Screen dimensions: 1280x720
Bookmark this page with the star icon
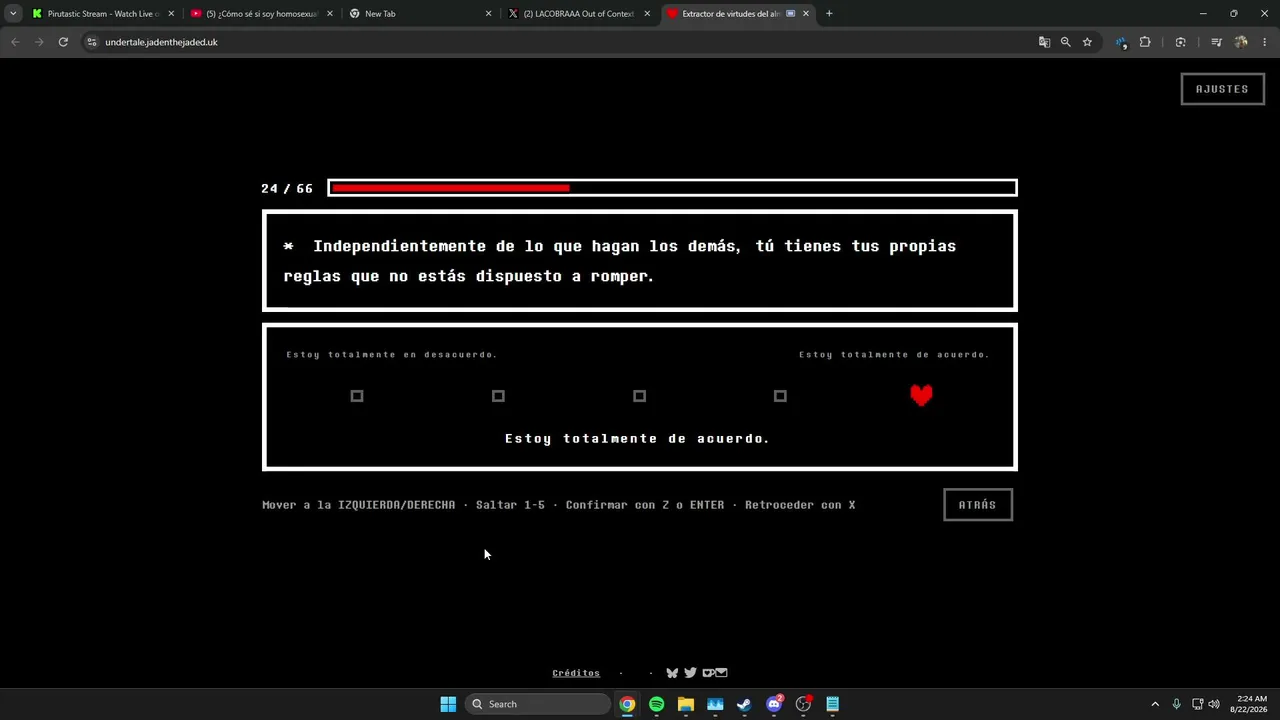coord(1087,42)
